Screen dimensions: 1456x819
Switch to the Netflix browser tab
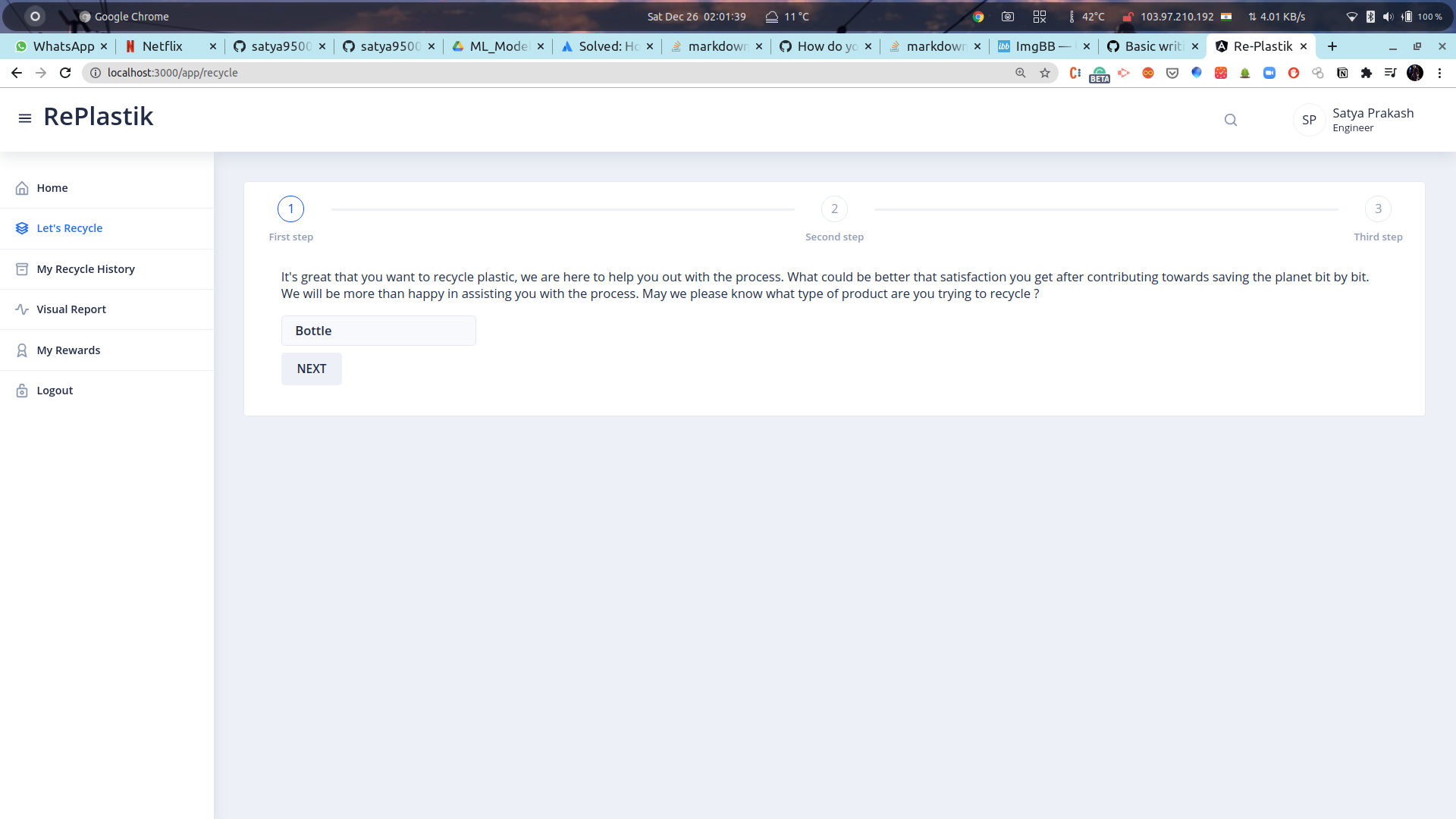coord(162,46)
